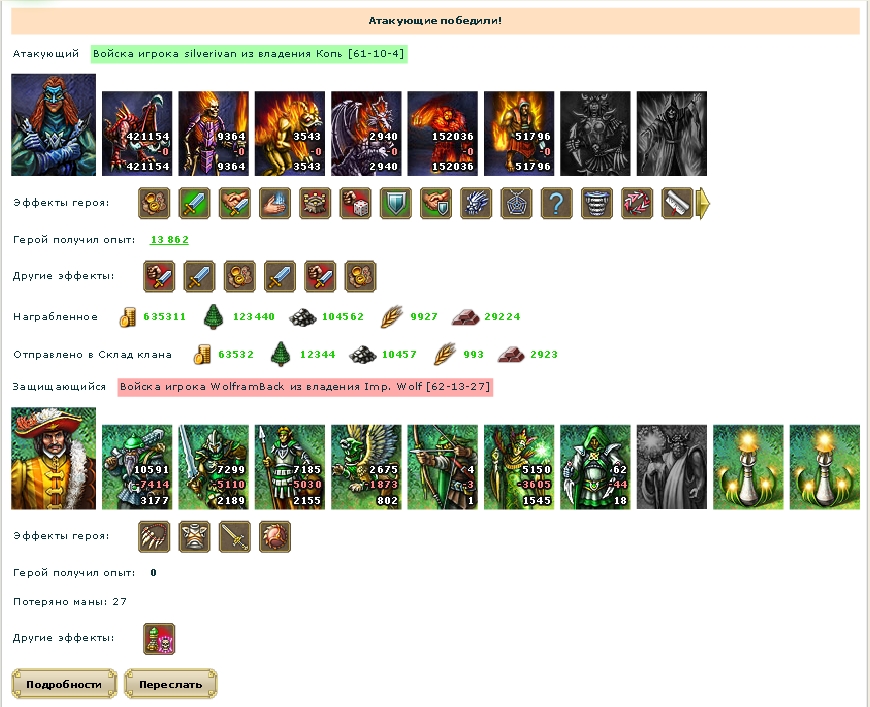
Task: Click the spider web amulet effect icon
Action: tap(516, 203)
